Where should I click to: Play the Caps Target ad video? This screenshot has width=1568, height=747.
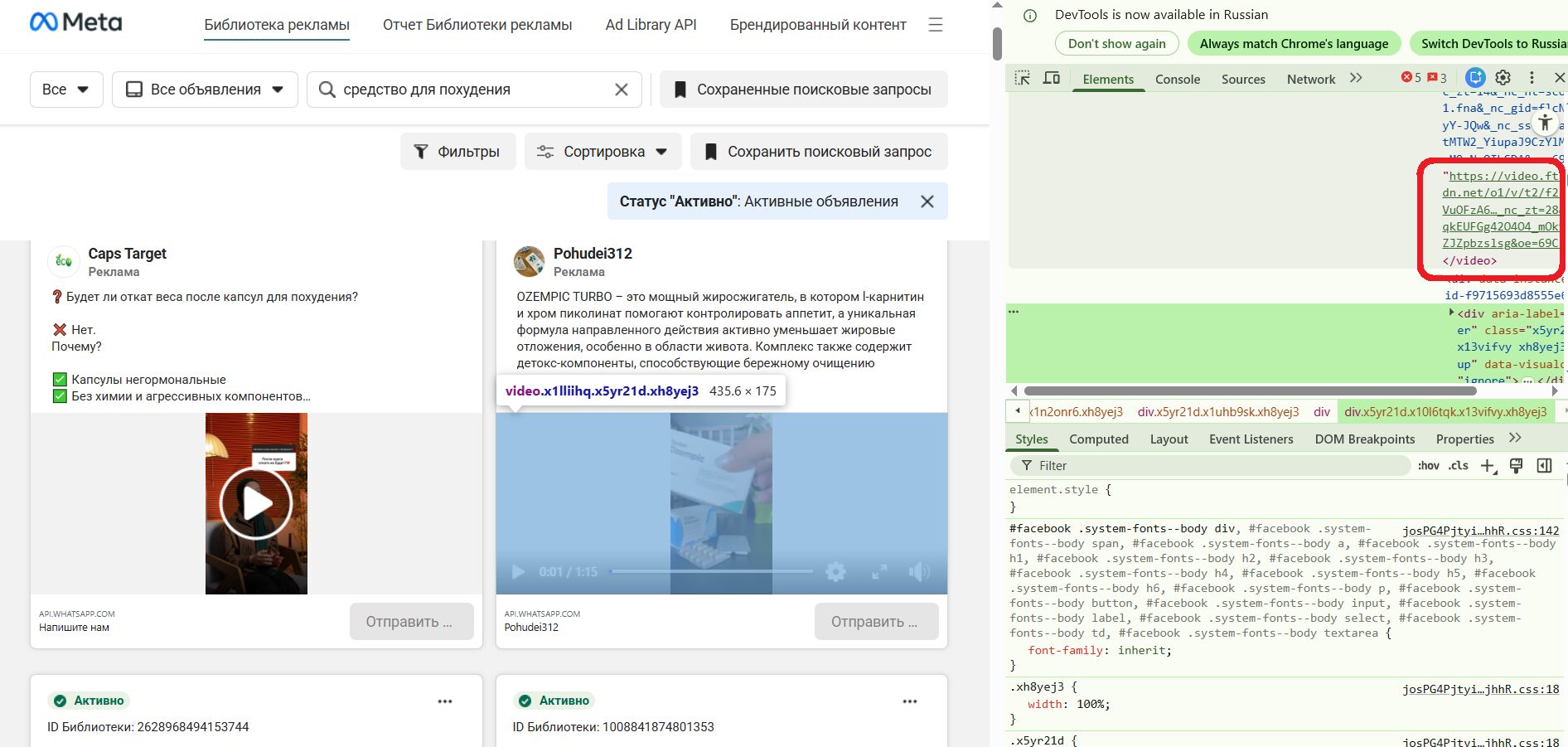point(256,503)
